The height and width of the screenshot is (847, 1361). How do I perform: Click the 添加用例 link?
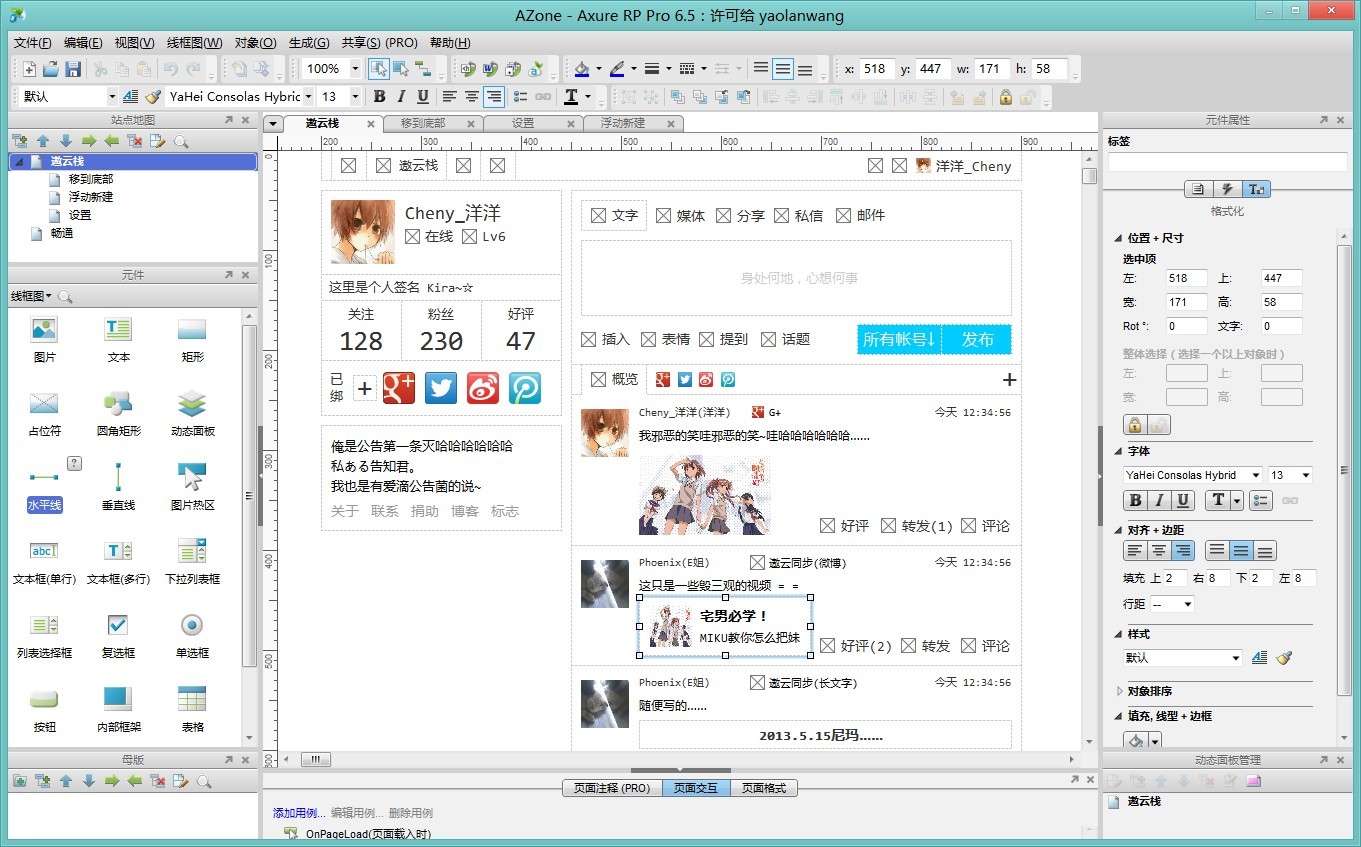click(x=298, y=813)
